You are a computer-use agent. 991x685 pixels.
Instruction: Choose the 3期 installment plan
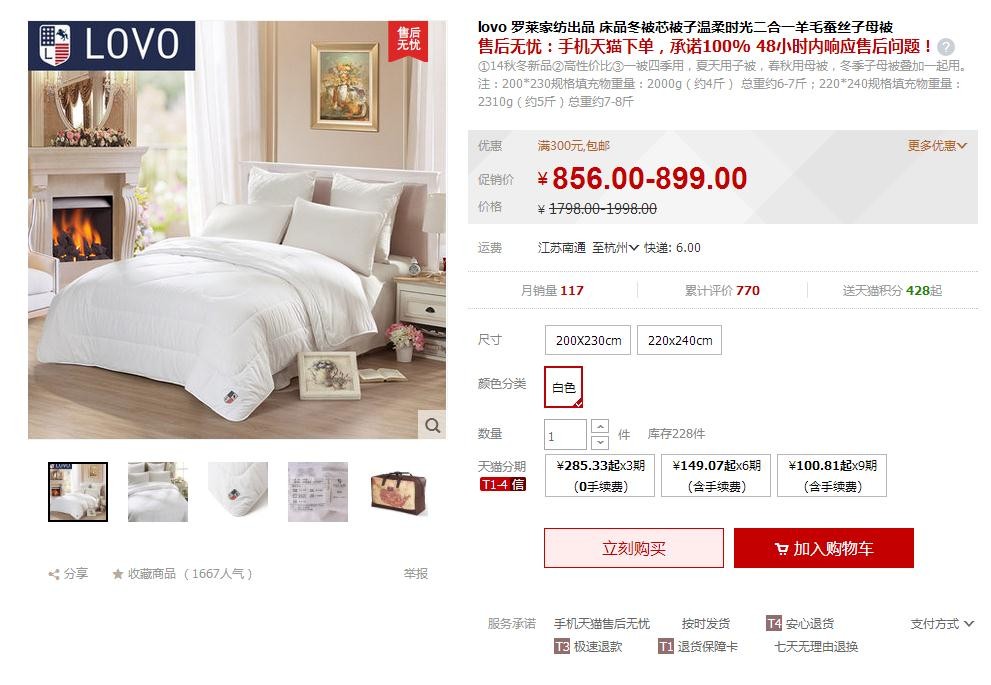(600, 475)
